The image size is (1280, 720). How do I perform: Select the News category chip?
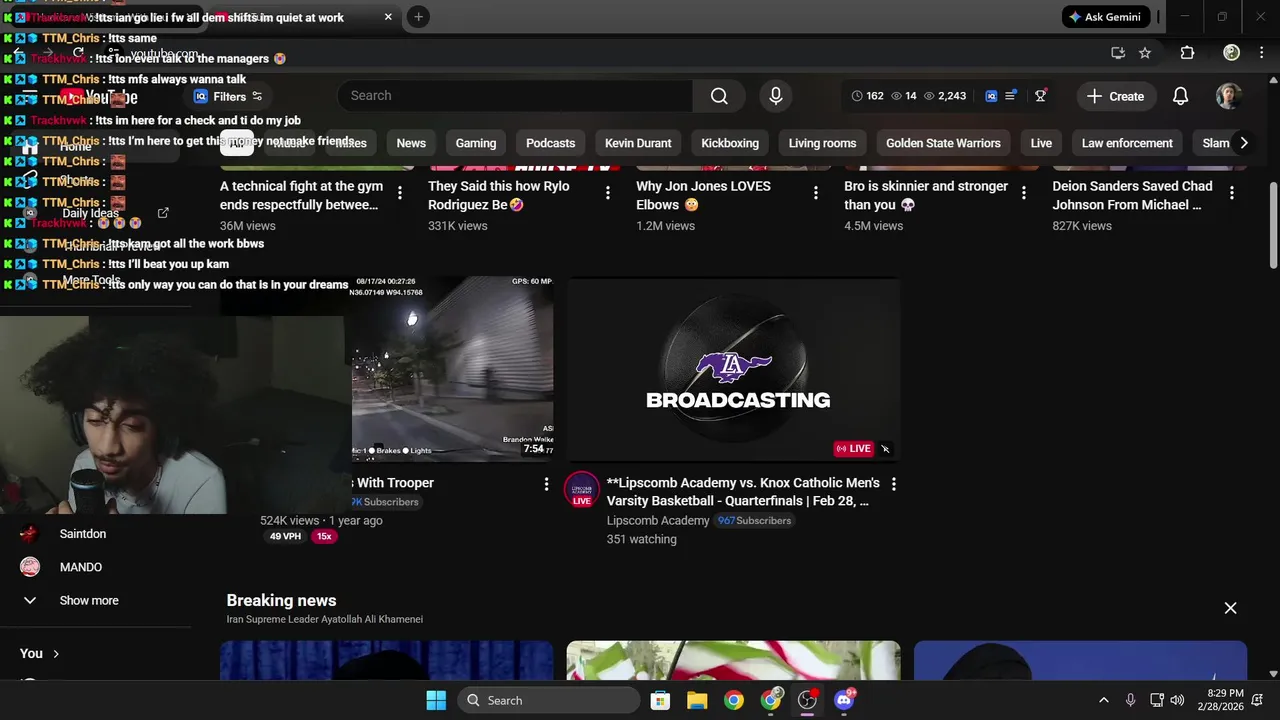(411, 143)
